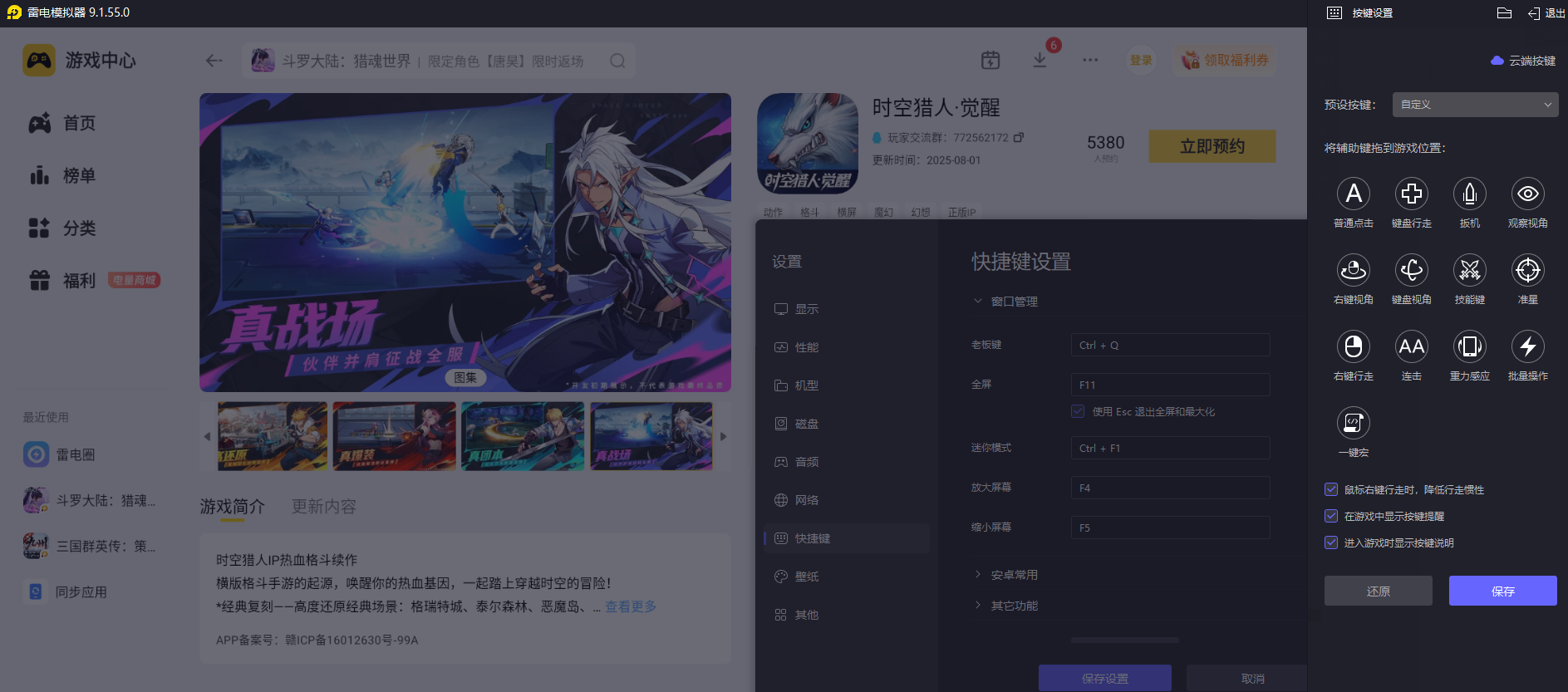Select the 观察视角 eye view icon

pos(1527,194)
